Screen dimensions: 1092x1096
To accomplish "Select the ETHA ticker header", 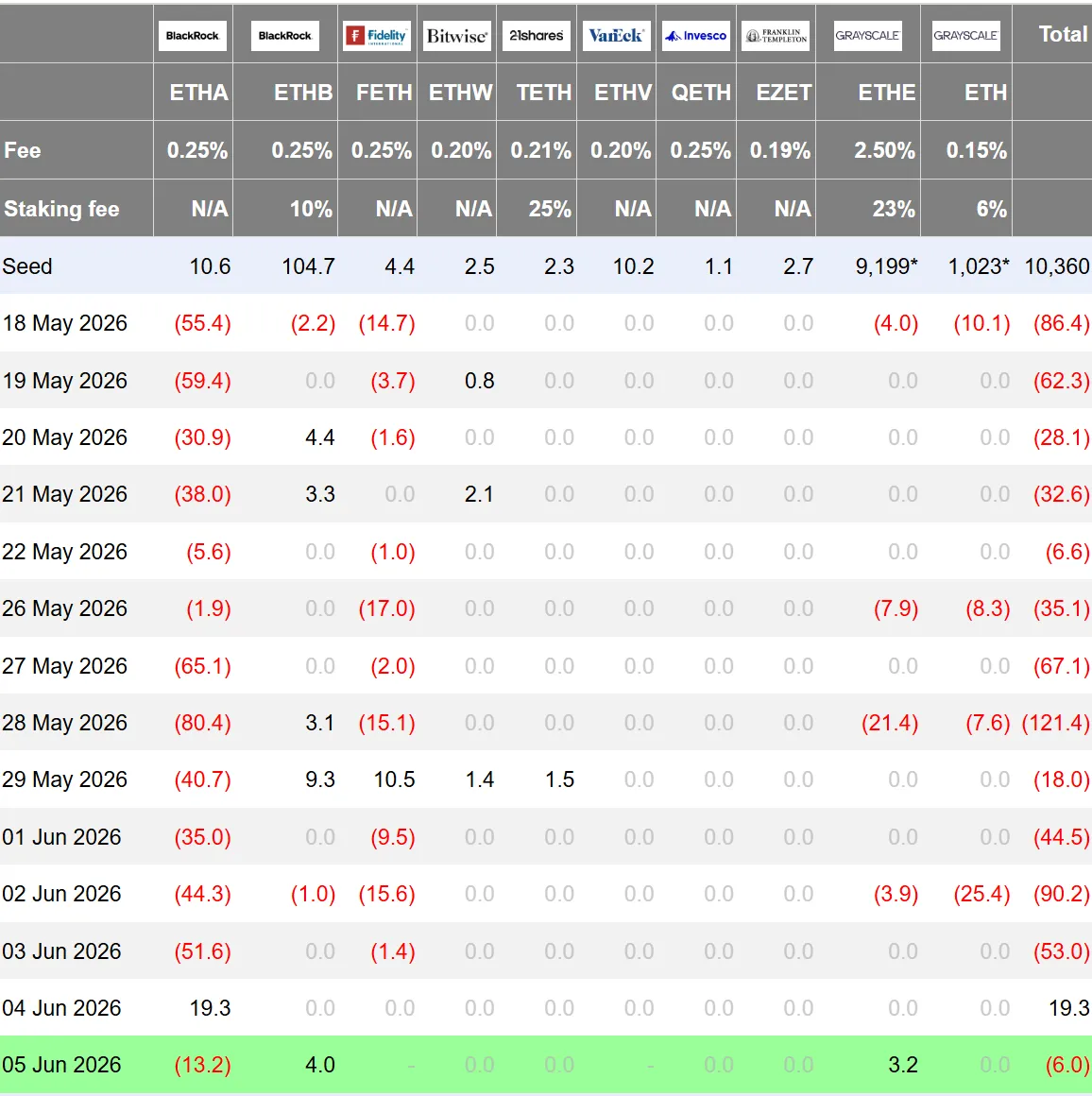I will (x=199, y=93).
